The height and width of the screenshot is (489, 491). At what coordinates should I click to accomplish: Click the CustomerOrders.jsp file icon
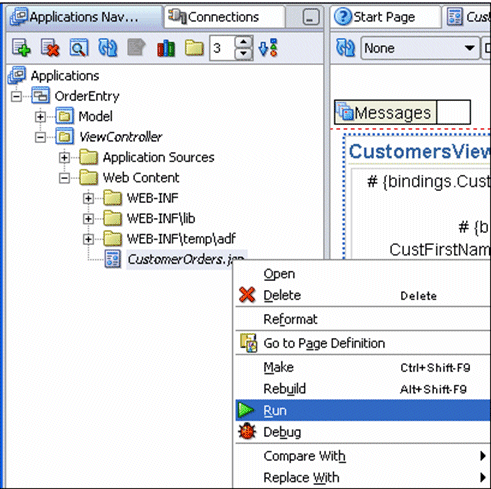click(x=113, y=259)
